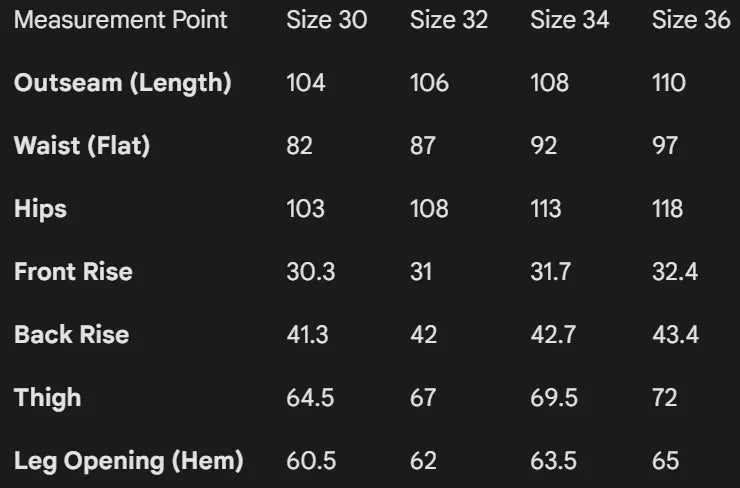Select the Hips value 113 for Size 34
This screenshot has height=488, width=740.
pyautogui.click(x=546, y=209)
